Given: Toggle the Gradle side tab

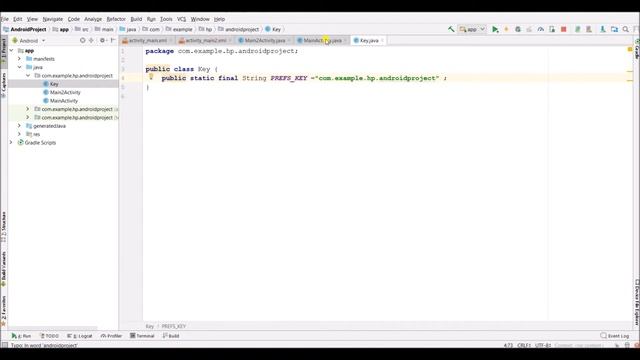Looking at the screenshot, I should click(x=637, y=49).
